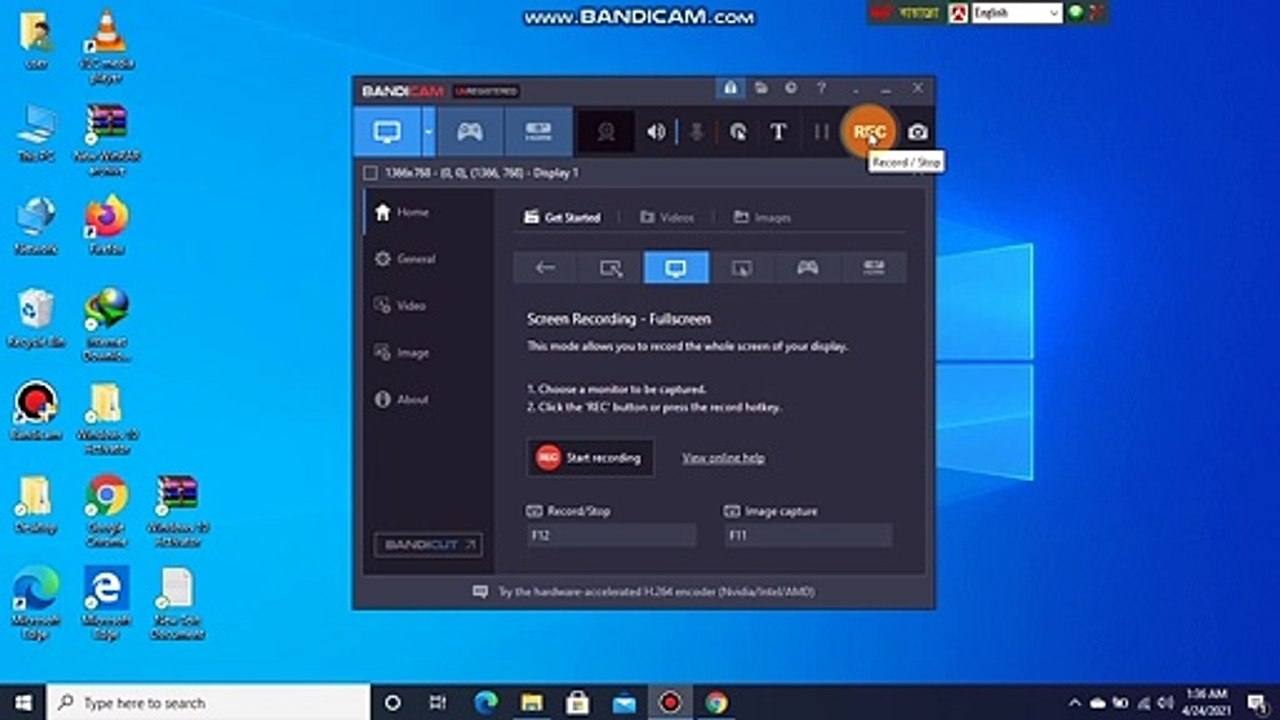Select the Internet Download Manager desktop icon

[x=107, y=325]
